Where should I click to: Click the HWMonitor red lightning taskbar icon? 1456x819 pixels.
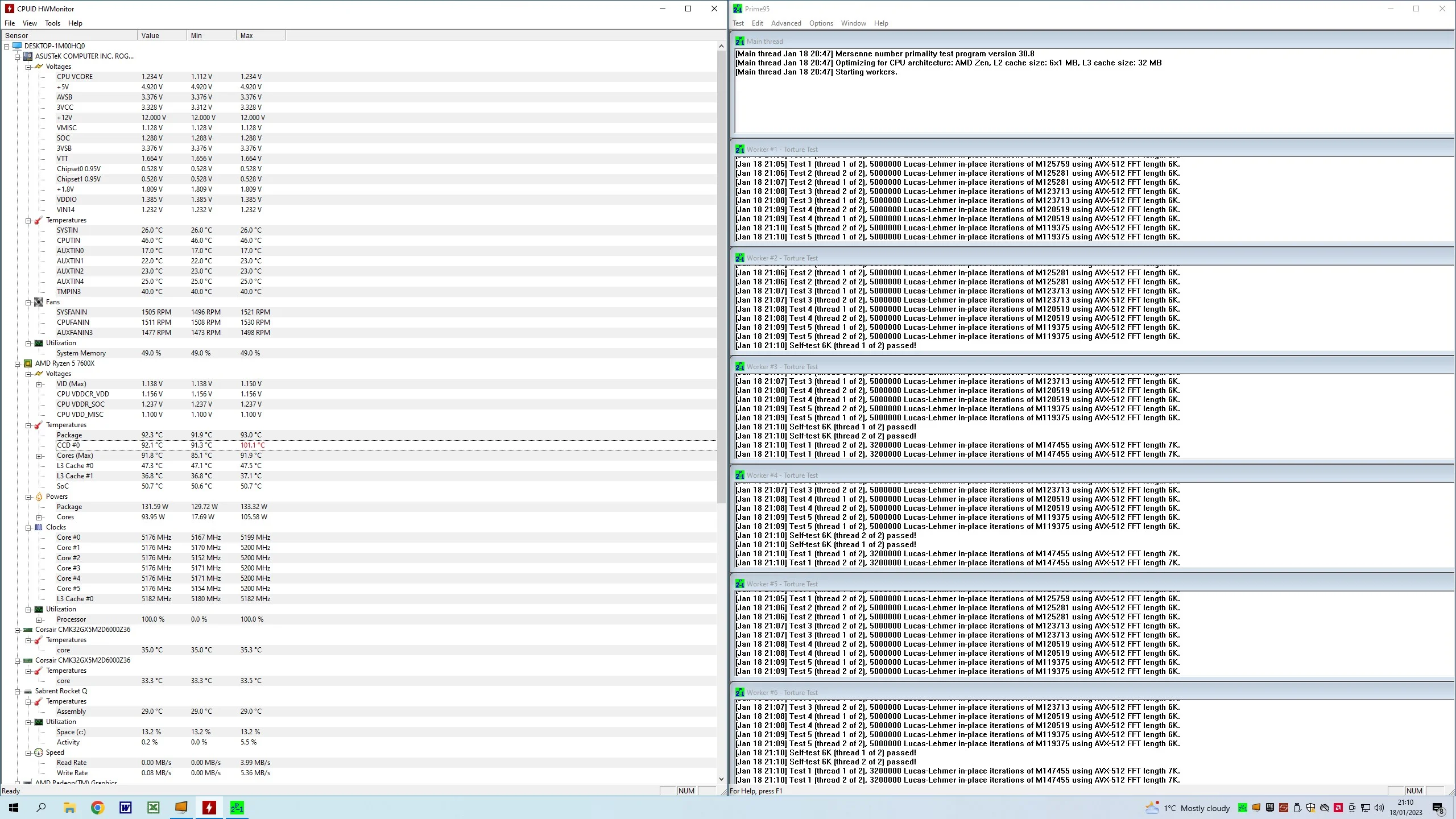click(209, 808)
